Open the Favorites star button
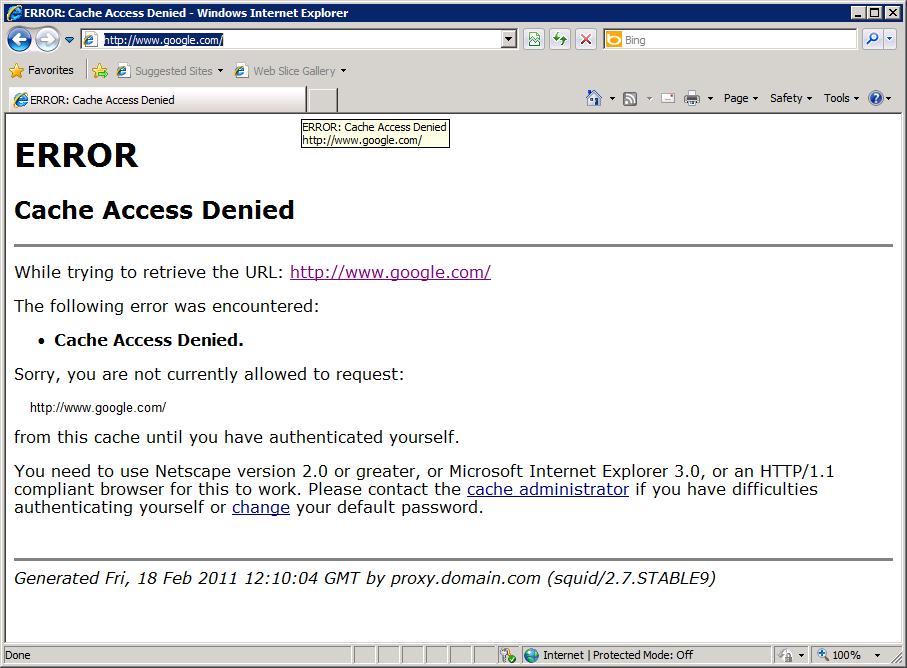 click(x=42, y=71)
